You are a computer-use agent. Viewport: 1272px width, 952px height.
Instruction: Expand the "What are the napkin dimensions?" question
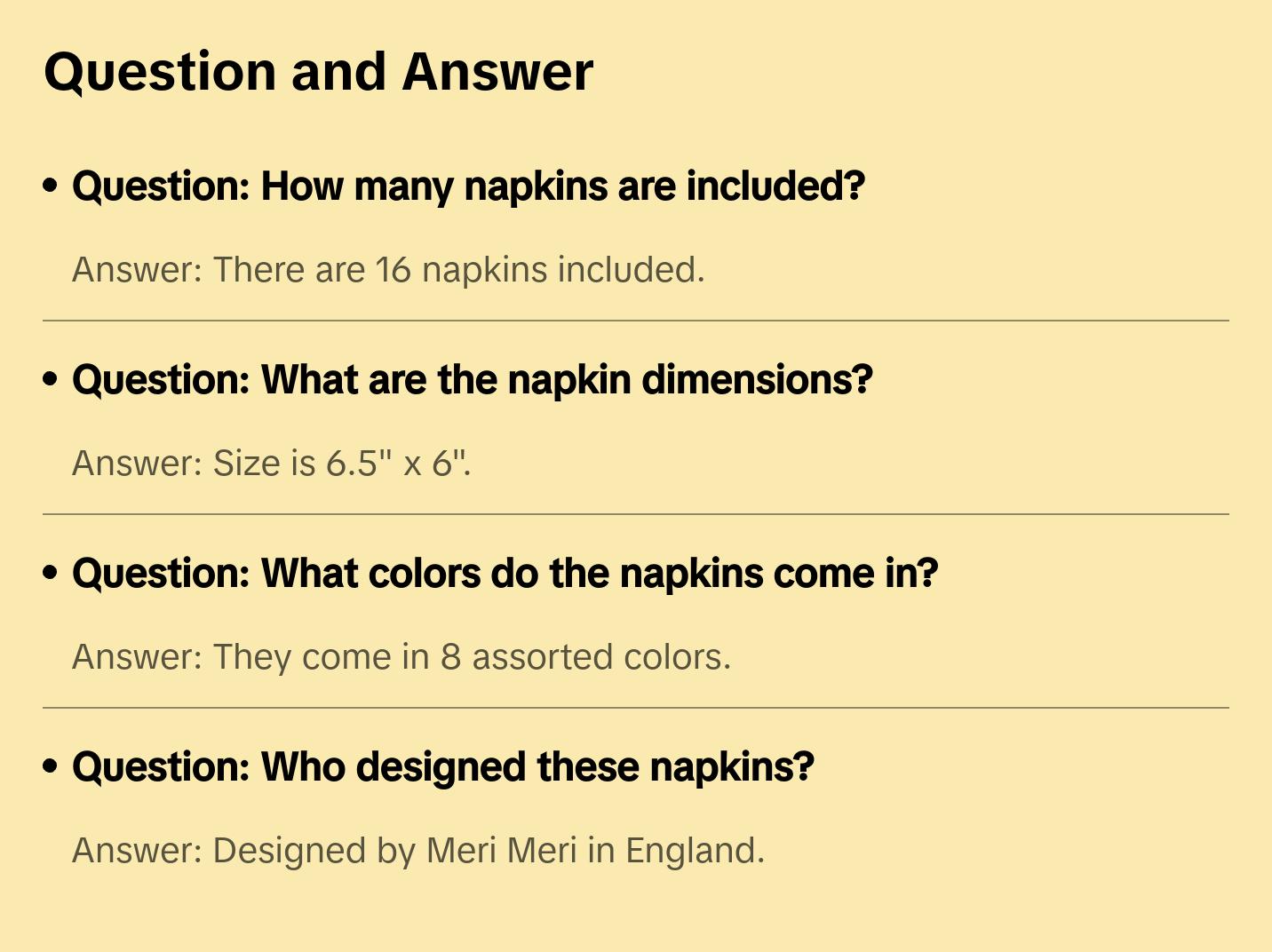pos(472,380)
